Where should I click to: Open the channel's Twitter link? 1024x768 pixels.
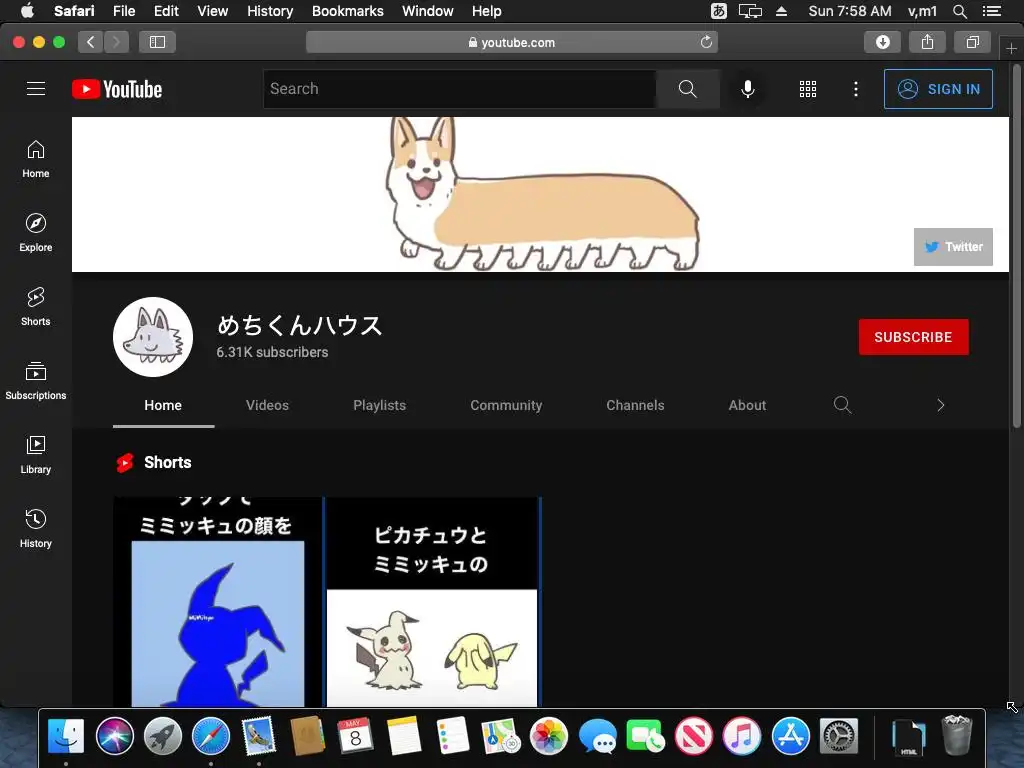tap(953, 247)
